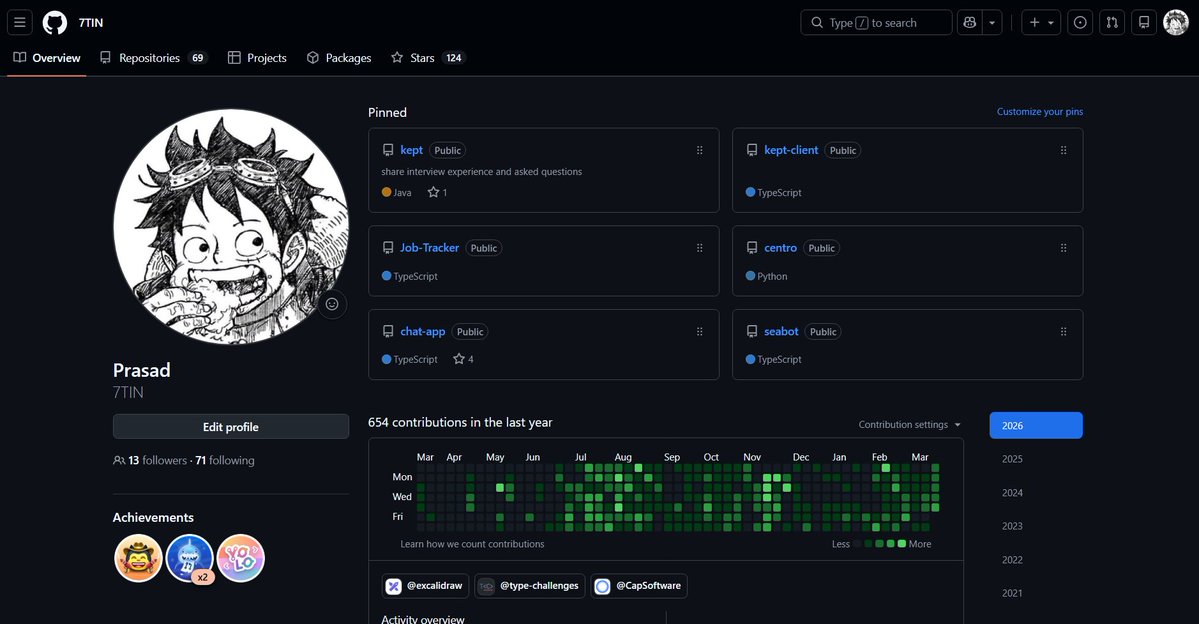Expand the Copilot dropdown arrow
The height and width of the screenshot is (624, 1199).
(992, 23)
